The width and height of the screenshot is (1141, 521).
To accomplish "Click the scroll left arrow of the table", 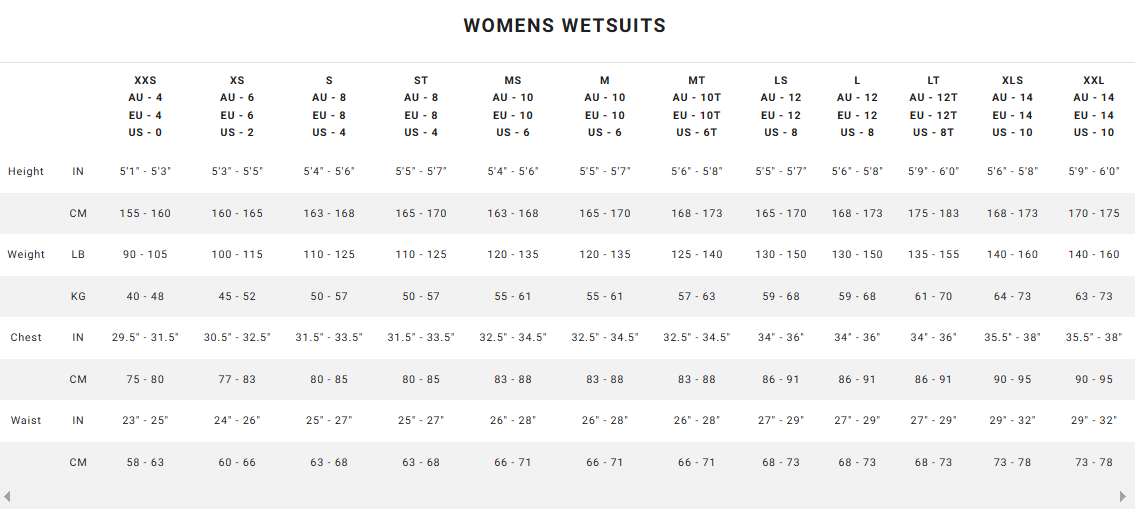I will (7, 496).
